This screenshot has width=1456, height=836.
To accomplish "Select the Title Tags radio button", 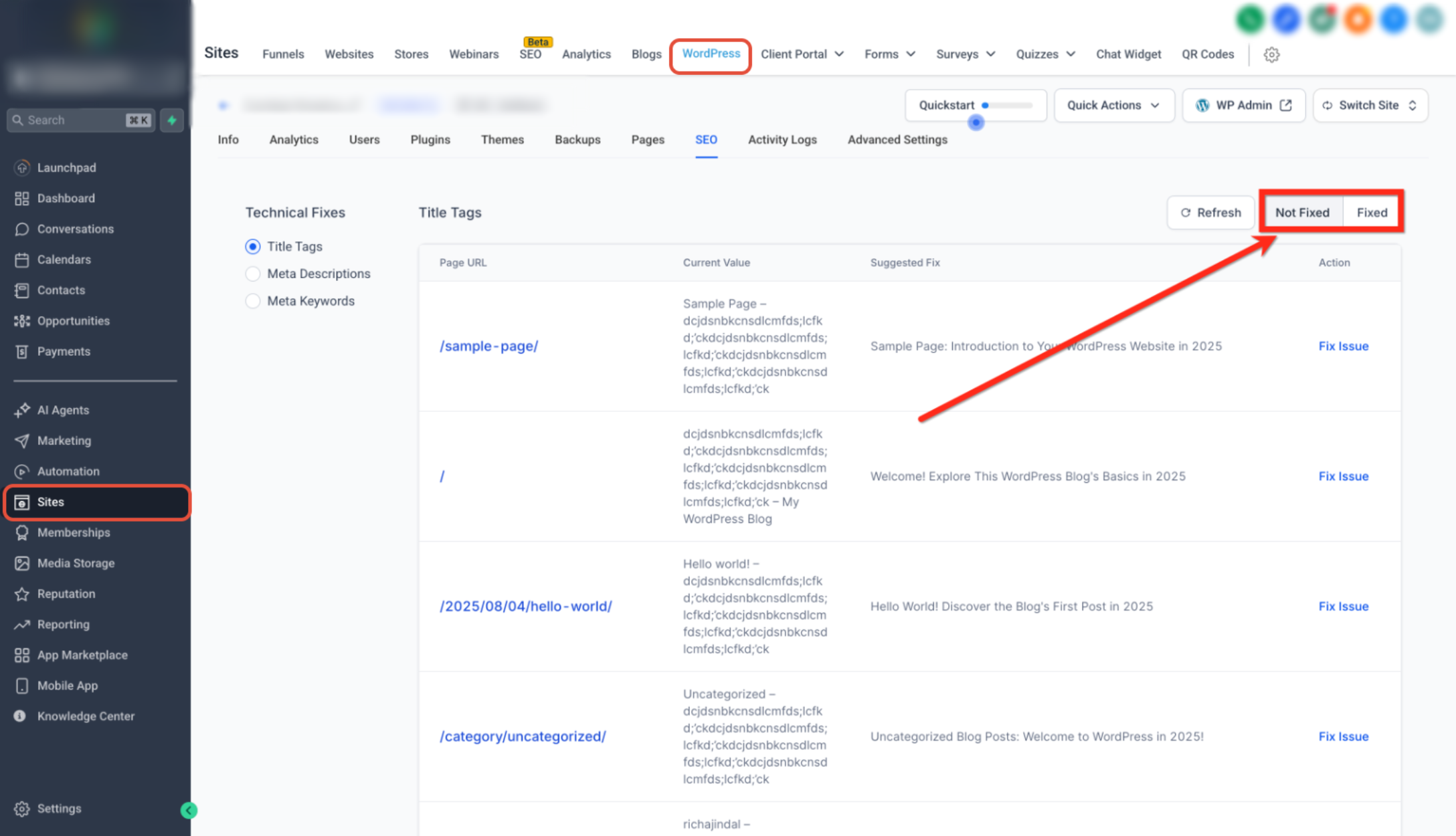I will pos(253,247).
